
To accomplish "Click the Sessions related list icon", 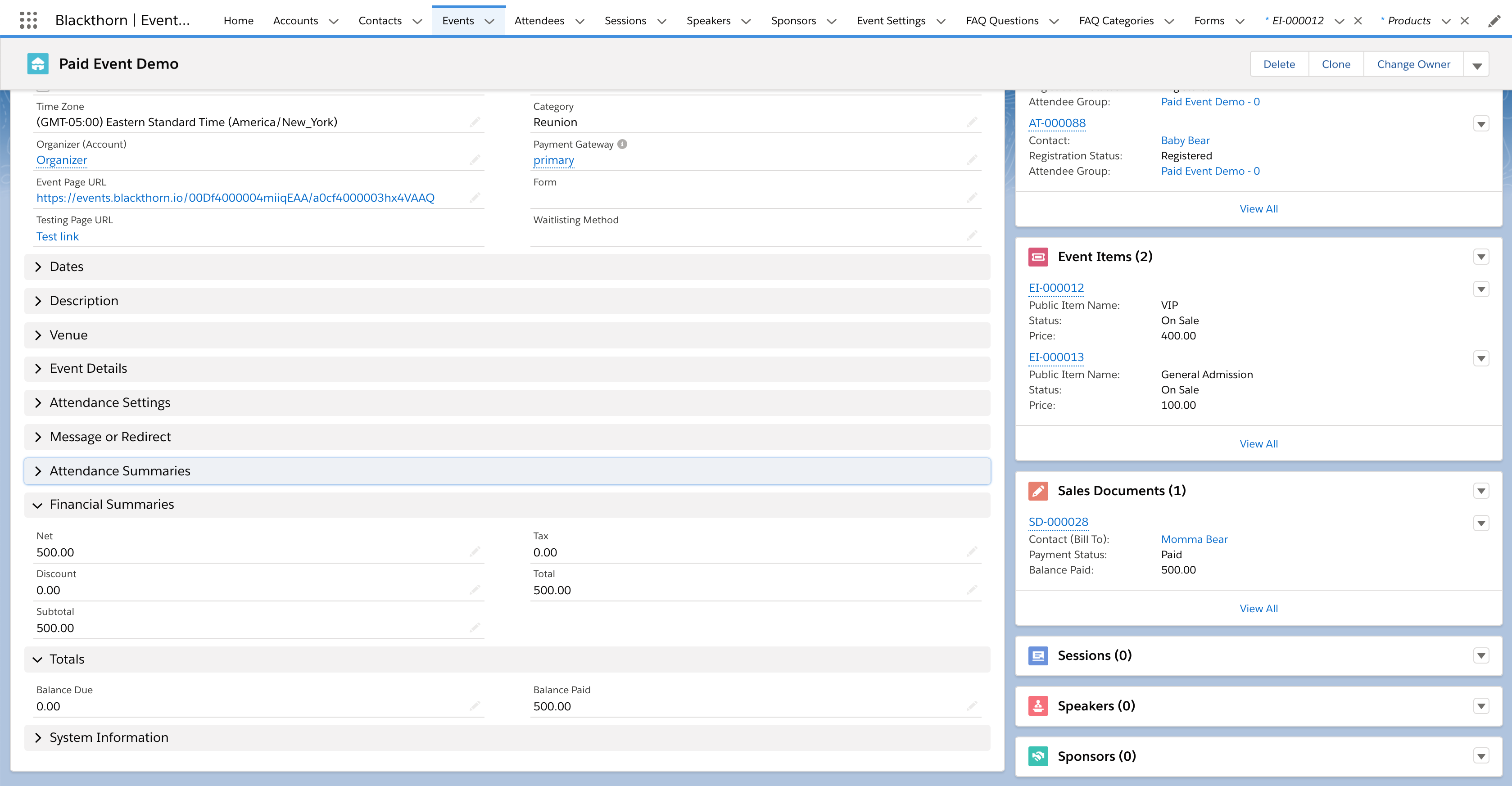I will click(1038, 656).
